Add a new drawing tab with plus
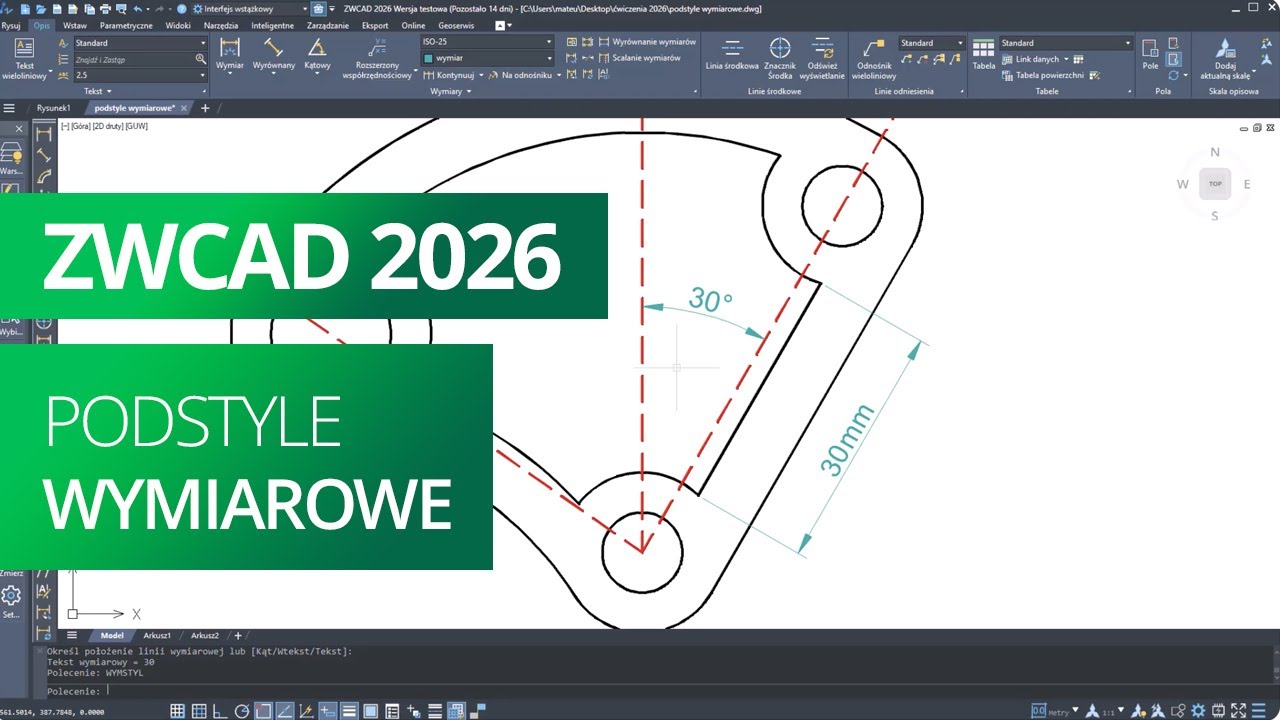The height and width of the screenshot is (720, 1280). (x=205, y=108)
